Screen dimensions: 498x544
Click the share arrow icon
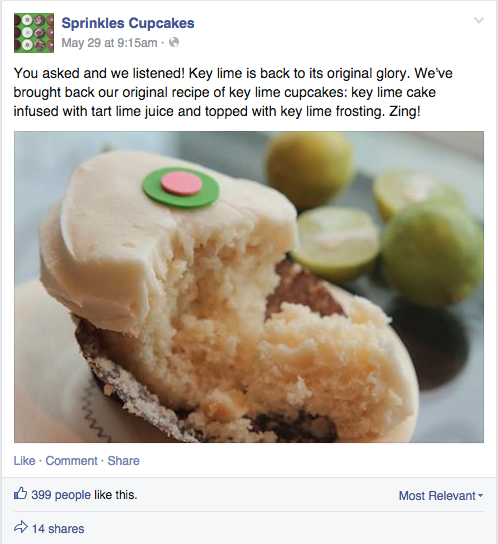click(20, 527)
